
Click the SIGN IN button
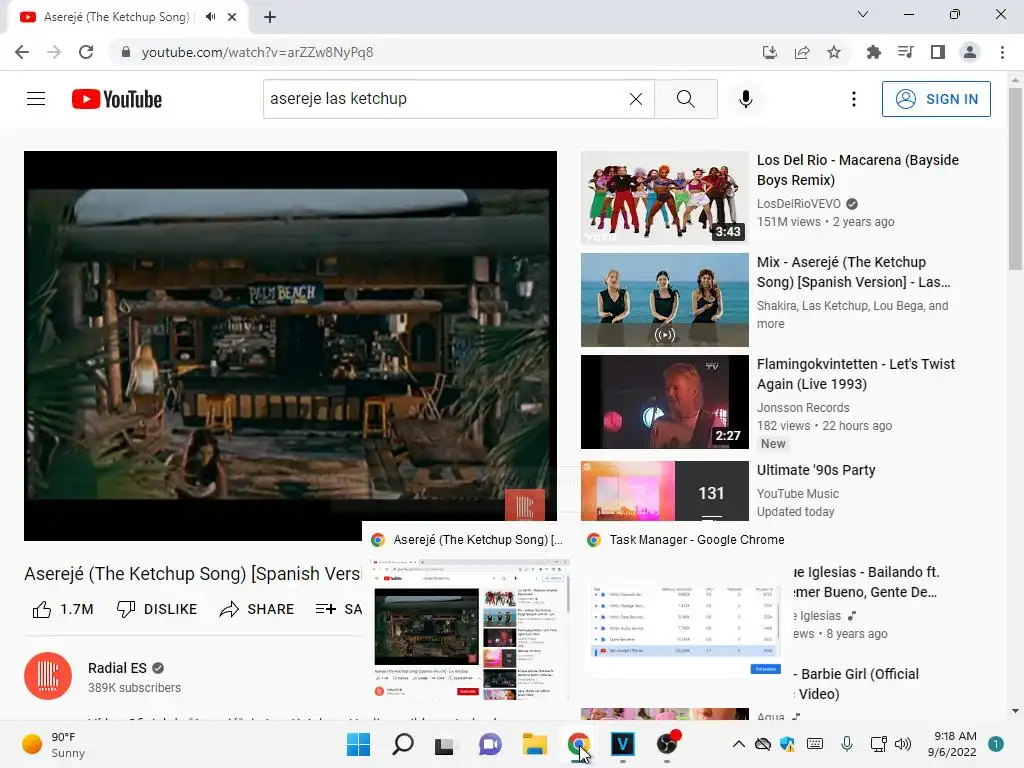tap(936, 99)
